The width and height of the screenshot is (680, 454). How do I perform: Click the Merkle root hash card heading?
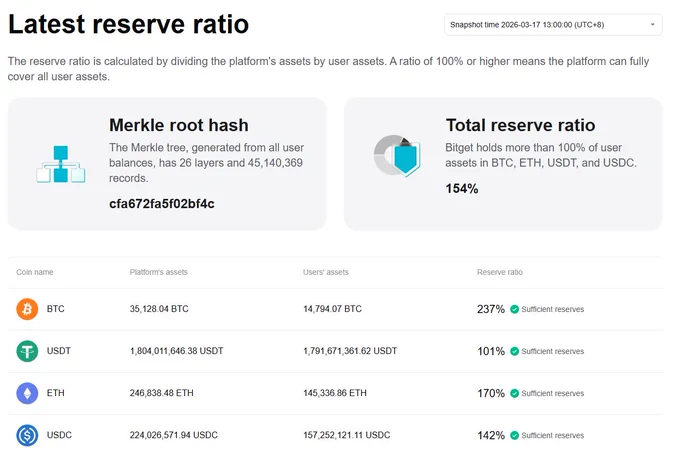tap(179, 125)
